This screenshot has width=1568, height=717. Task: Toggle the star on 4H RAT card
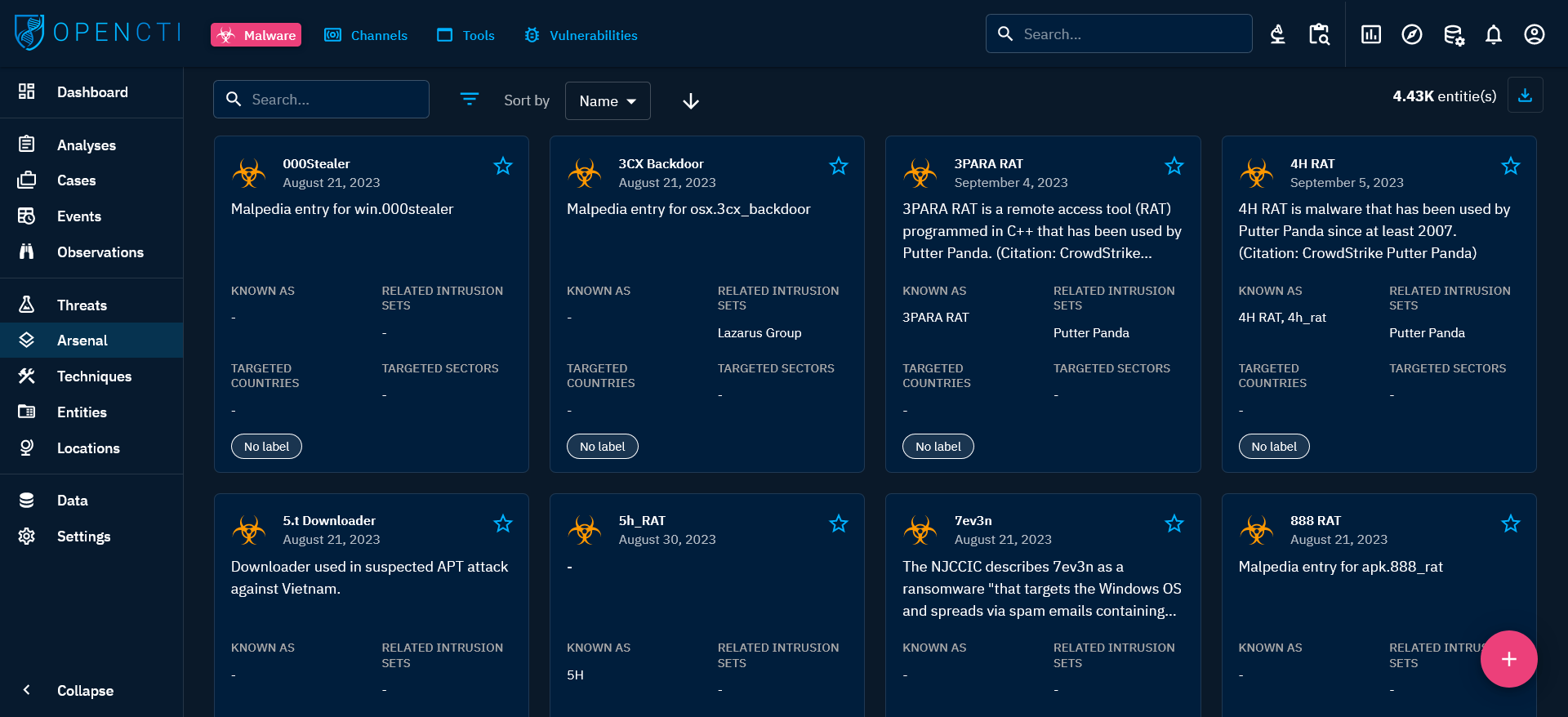click(1510, 167)
